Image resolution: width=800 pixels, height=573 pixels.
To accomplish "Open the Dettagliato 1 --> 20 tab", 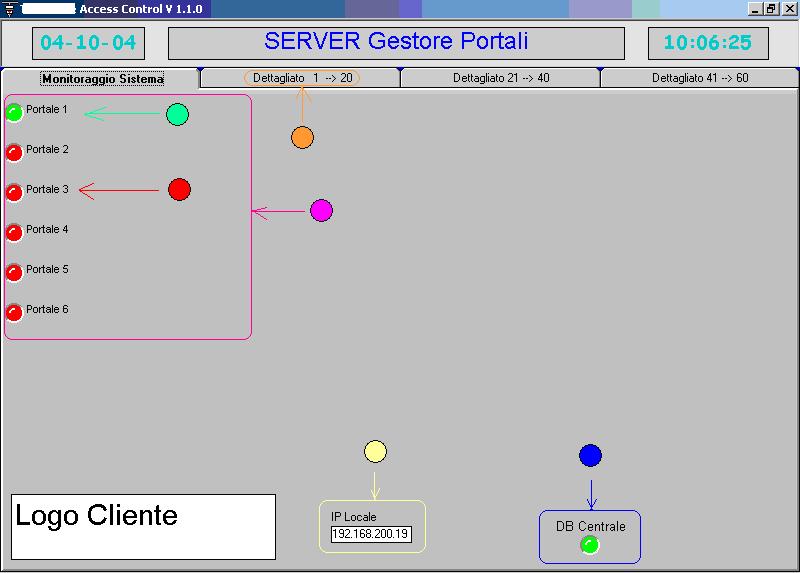I will point(302,78).
